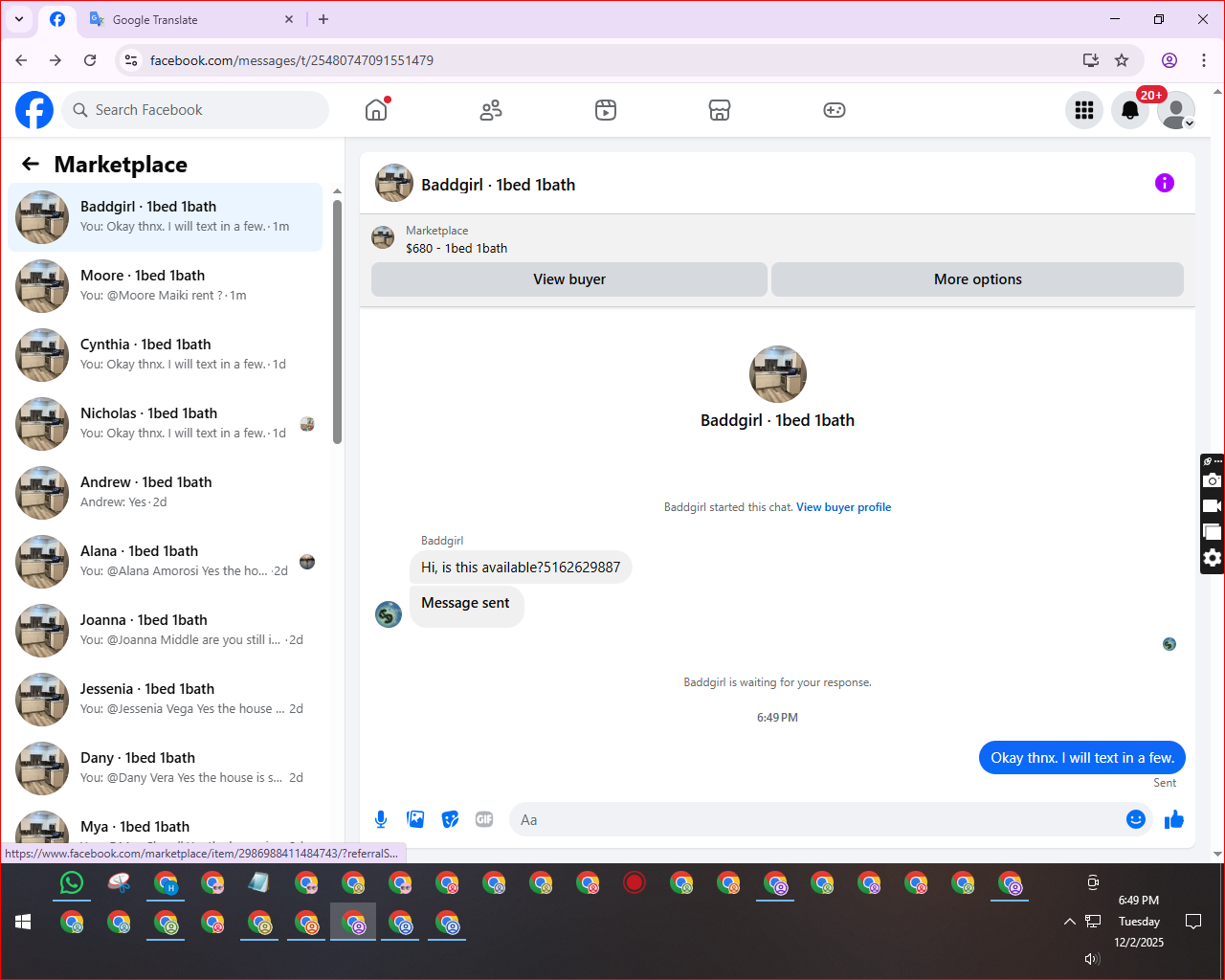Open the Chrome profile icon
This screenshot has height=980, width=1225.
(x=1169, y=60)
